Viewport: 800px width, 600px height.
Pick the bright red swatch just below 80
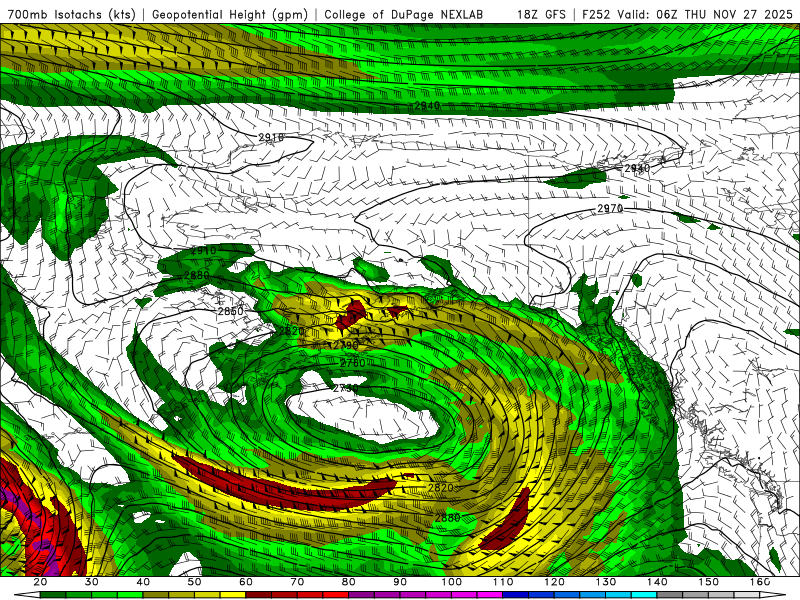(x=336, y=595)
